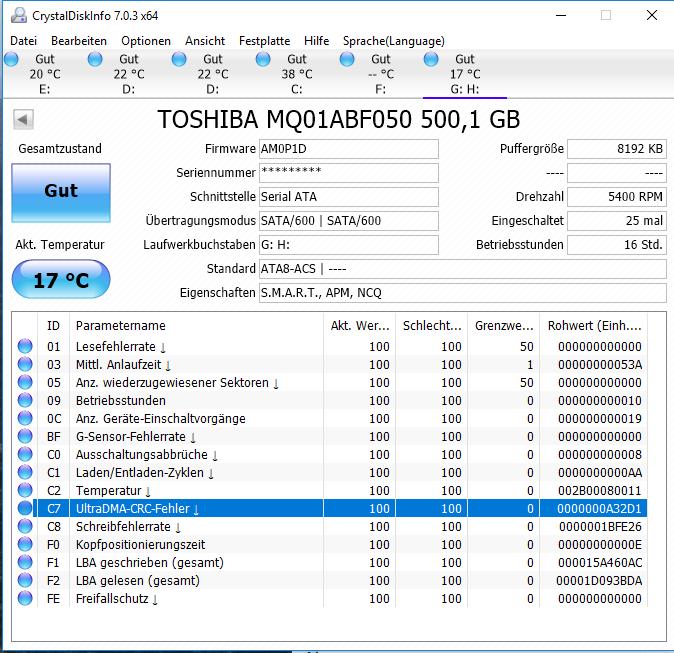Select the G: H: drive tab

coord(465,74)
